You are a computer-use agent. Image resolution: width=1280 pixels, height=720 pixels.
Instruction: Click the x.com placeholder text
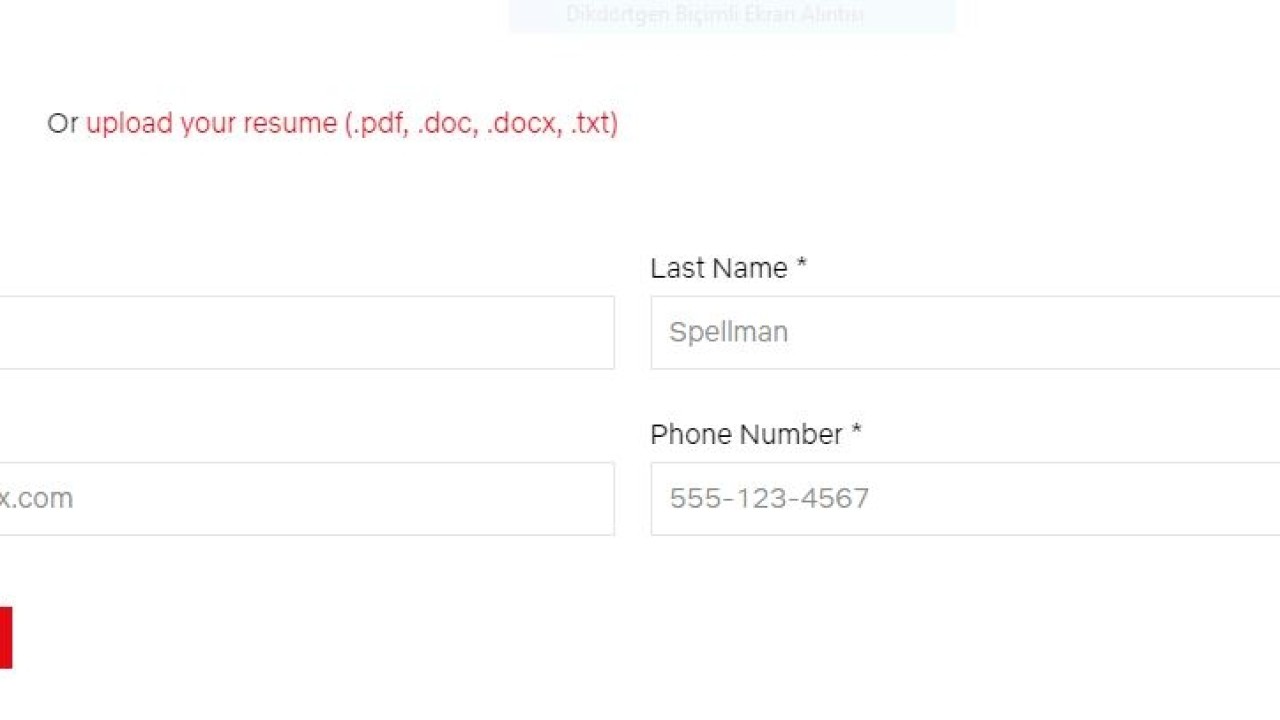tap(37, 498)
